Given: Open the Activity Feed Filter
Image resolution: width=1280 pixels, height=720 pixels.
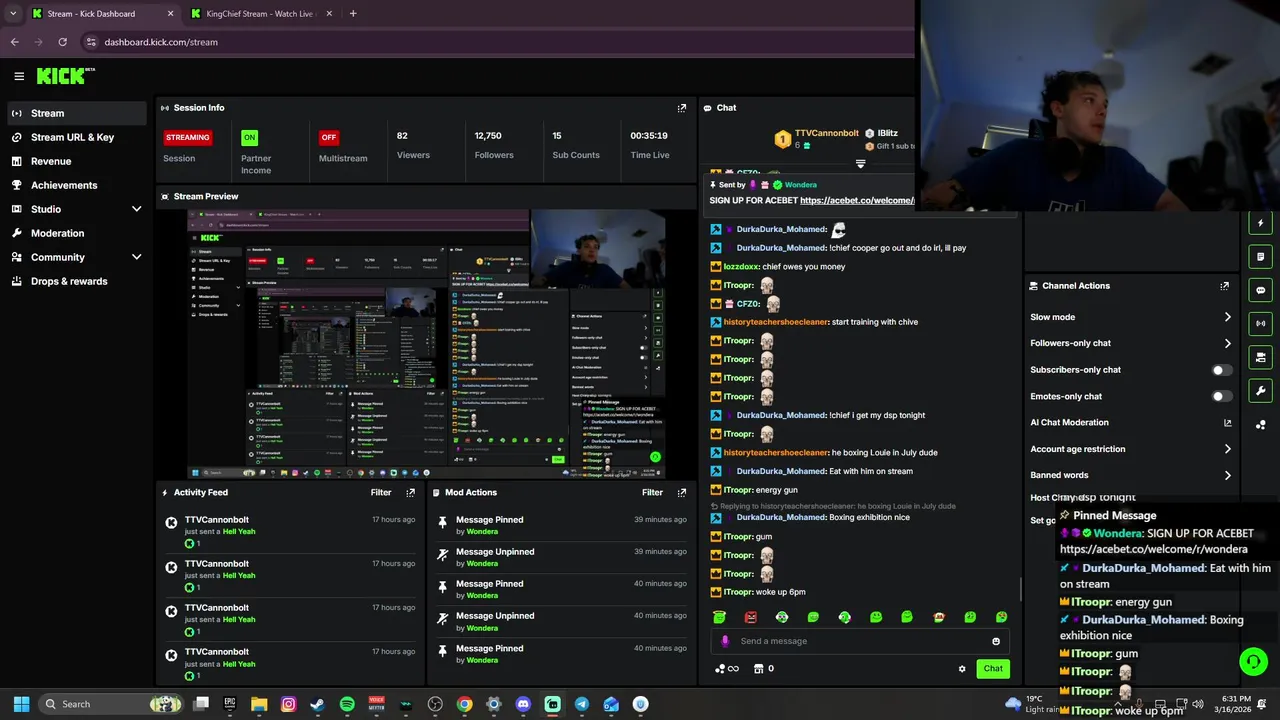Looking at the screenshot, I should [x=381, y=492].
